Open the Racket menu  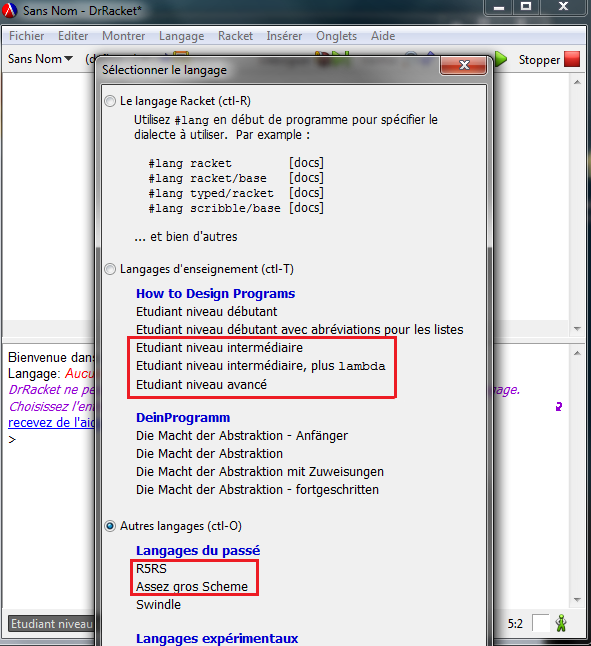coord(235,36)
